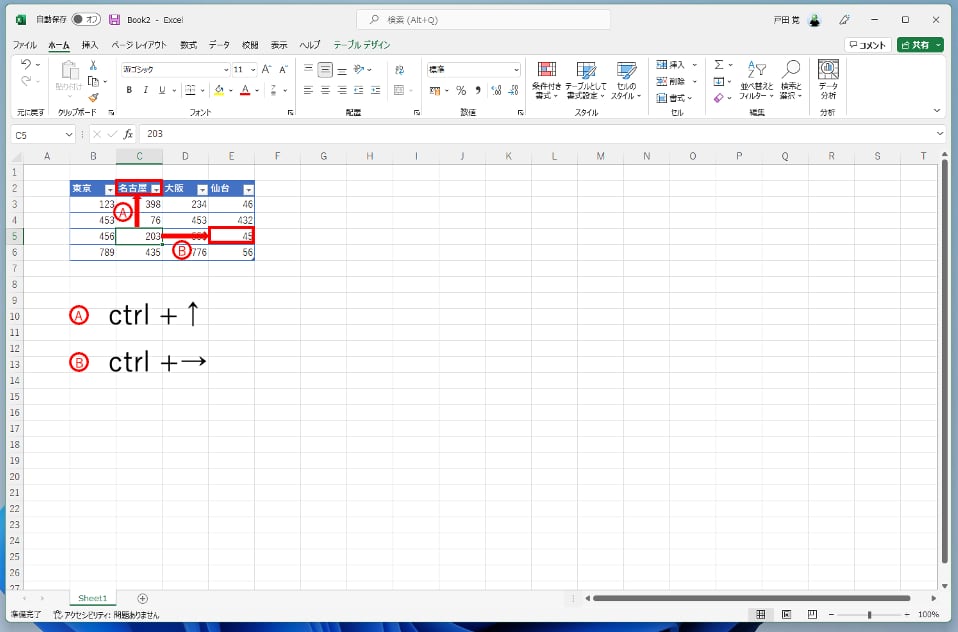
Task: Open the ページレイアウト tab
Action: [139, 45]
